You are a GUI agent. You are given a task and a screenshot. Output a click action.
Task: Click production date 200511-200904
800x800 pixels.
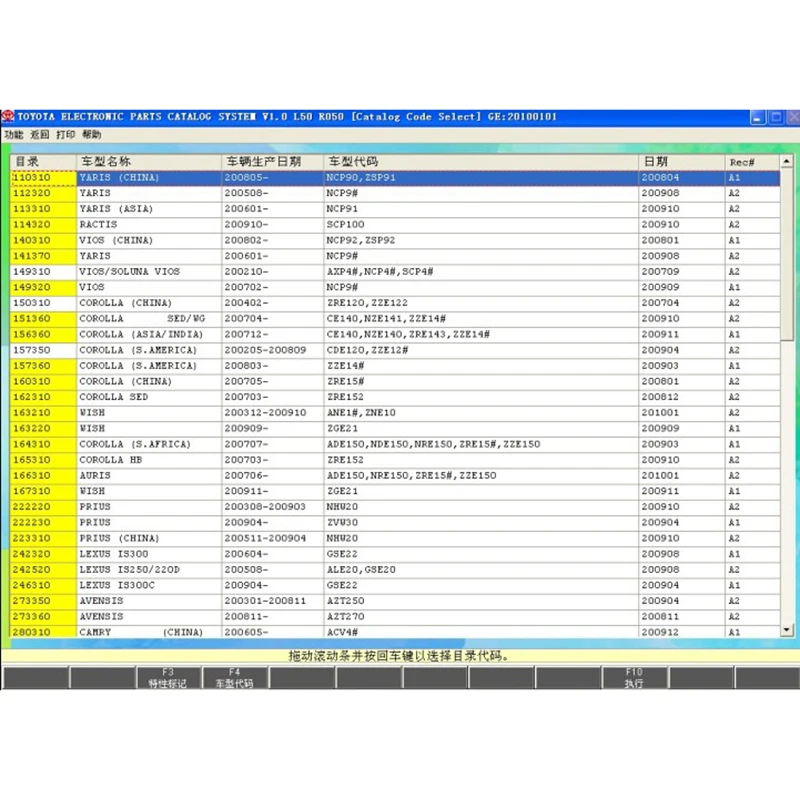pyautogui.click(x=265, y=538)
